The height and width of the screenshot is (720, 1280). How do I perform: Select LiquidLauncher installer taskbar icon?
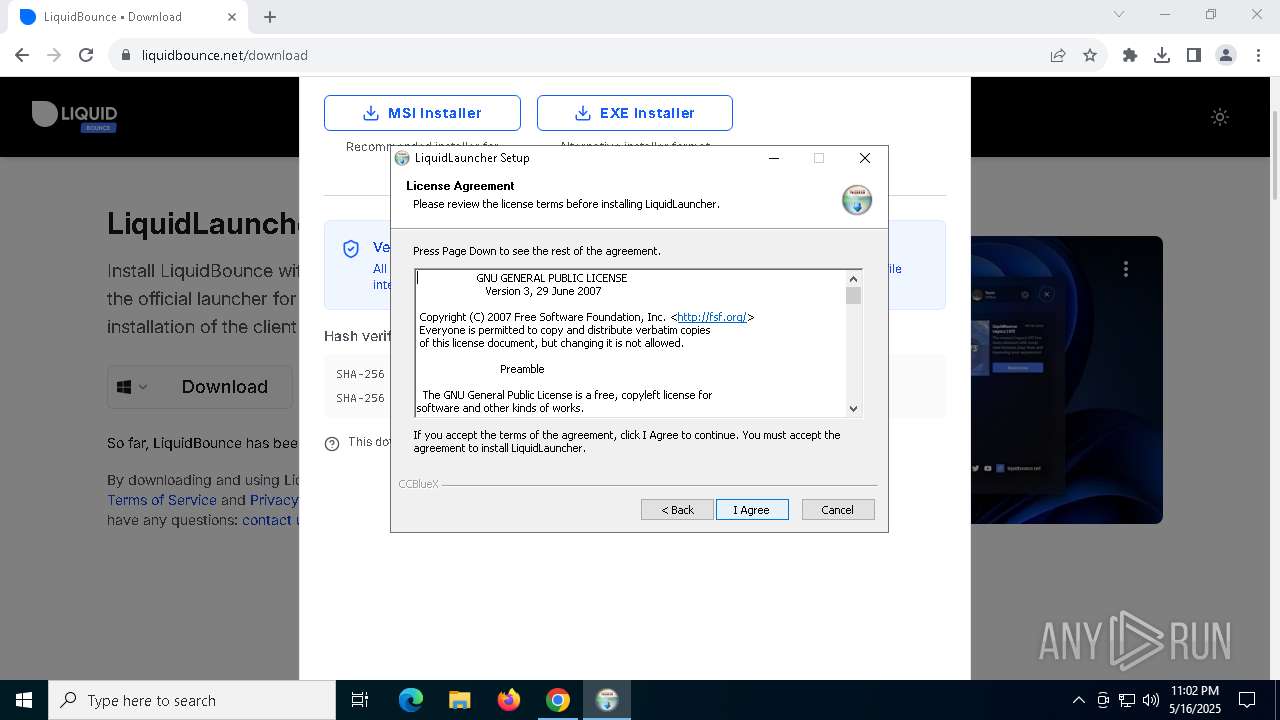tap(606, 700)
